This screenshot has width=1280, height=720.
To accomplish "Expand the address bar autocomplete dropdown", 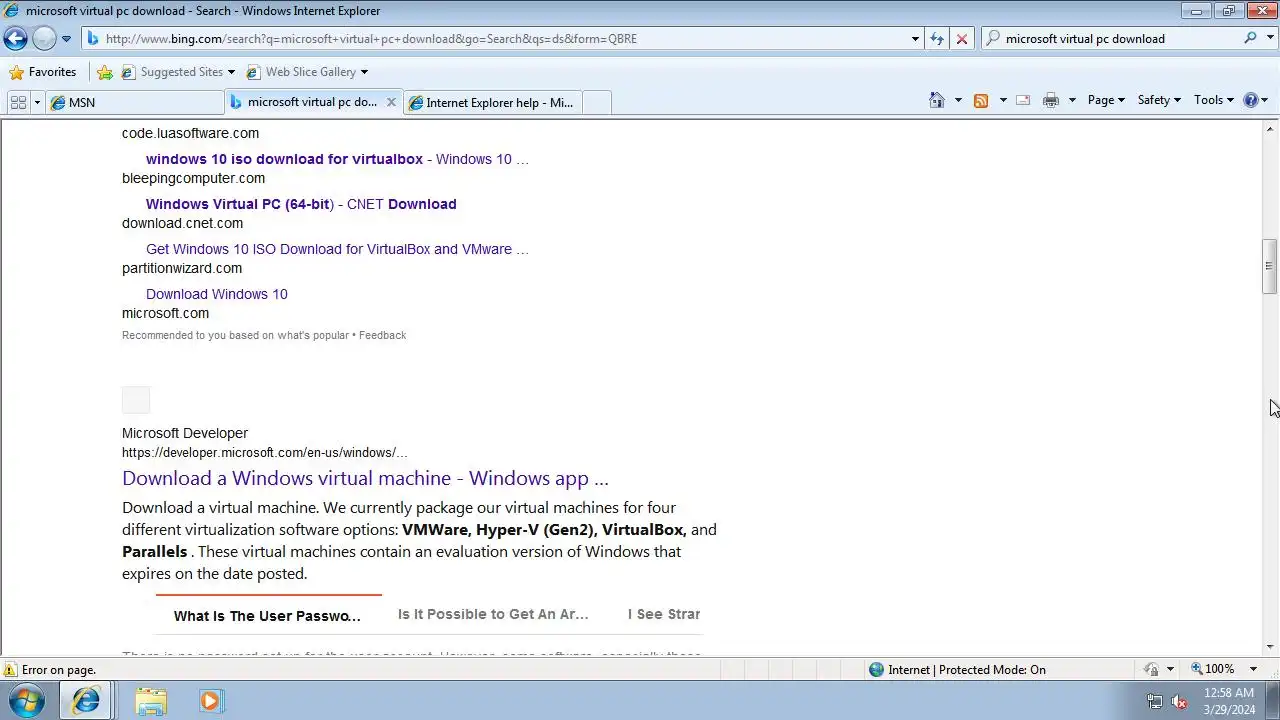I will point(915,39).
